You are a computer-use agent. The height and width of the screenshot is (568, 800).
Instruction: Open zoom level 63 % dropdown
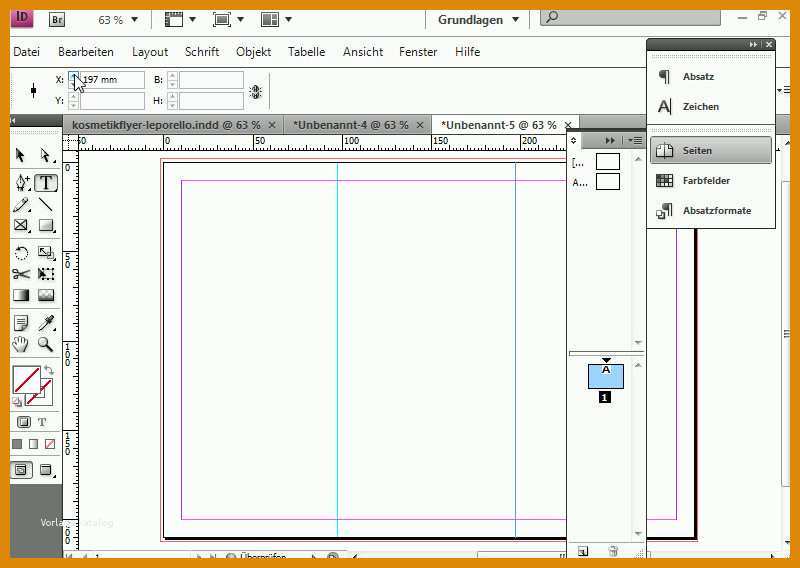135,20
